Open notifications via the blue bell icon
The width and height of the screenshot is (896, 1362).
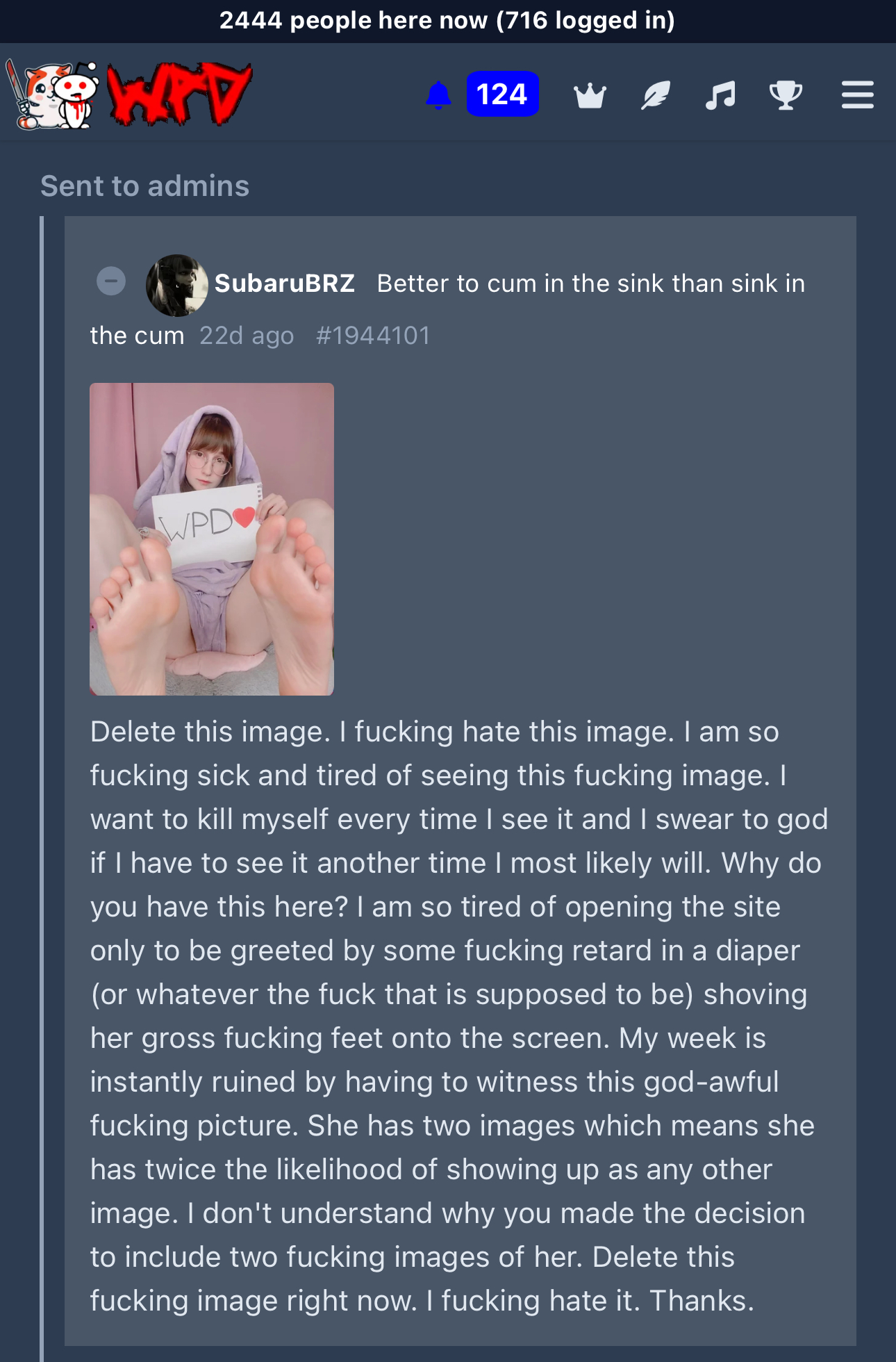click(x=438, y=95)
